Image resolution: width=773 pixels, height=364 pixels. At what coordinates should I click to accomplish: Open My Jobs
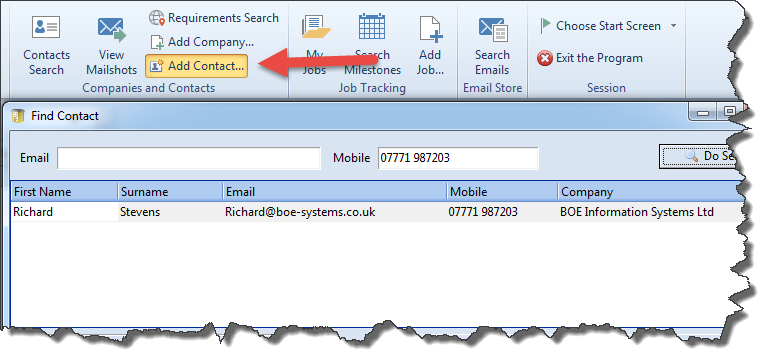[315, 45]
